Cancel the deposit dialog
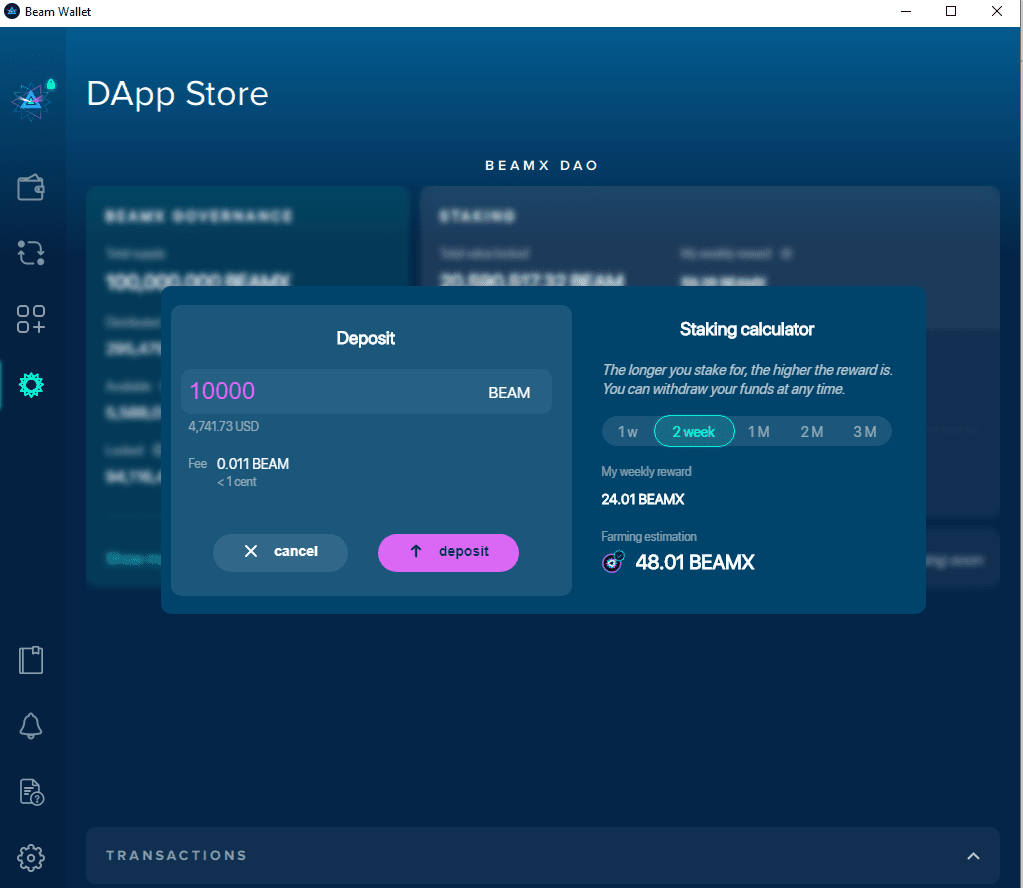Image resolution: width=1023 pixels, height=888 pixels. [280, 552]
